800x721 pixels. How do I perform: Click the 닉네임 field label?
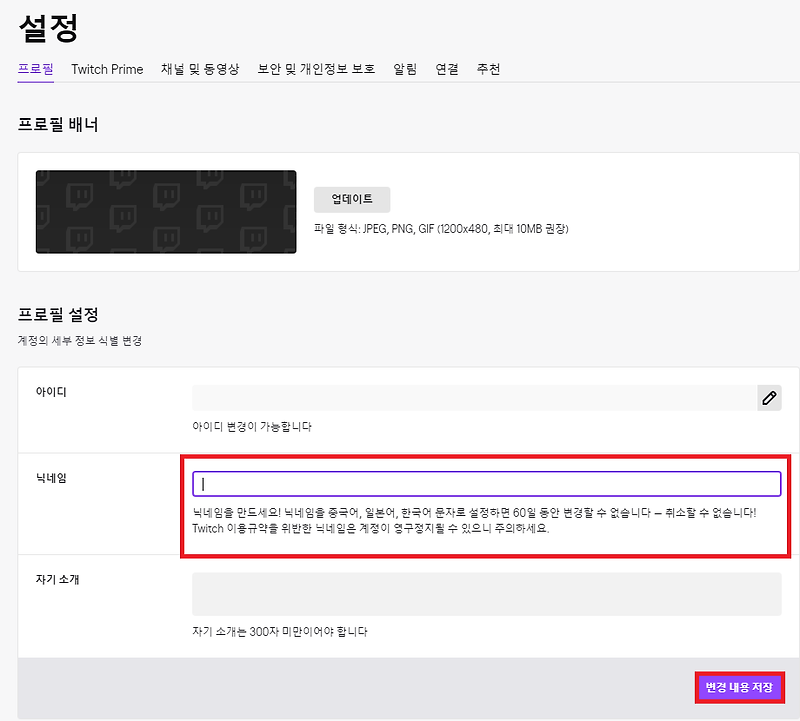[x=51, y=478]
